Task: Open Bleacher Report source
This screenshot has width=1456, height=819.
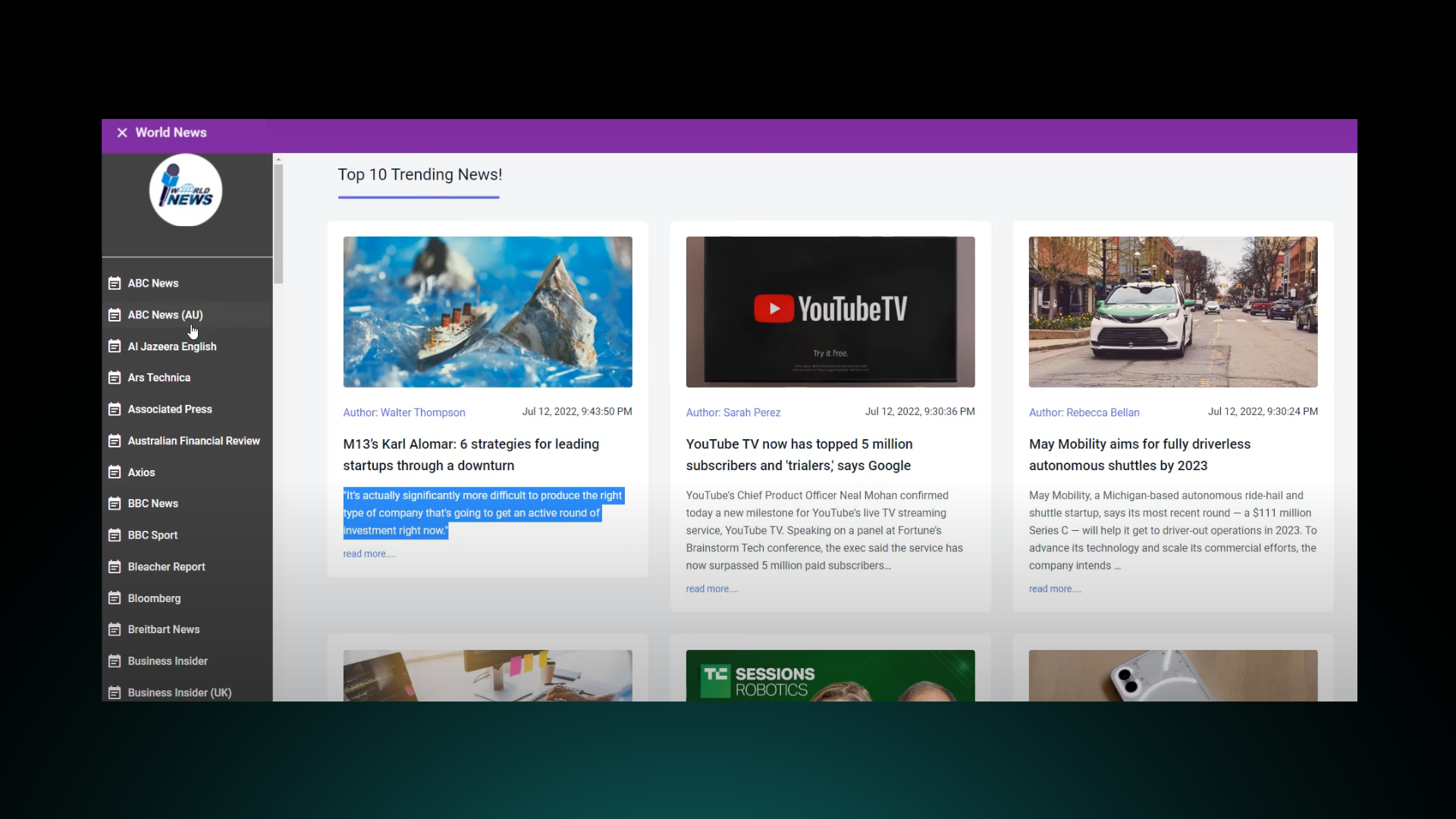Action: (x=167, y=567)
